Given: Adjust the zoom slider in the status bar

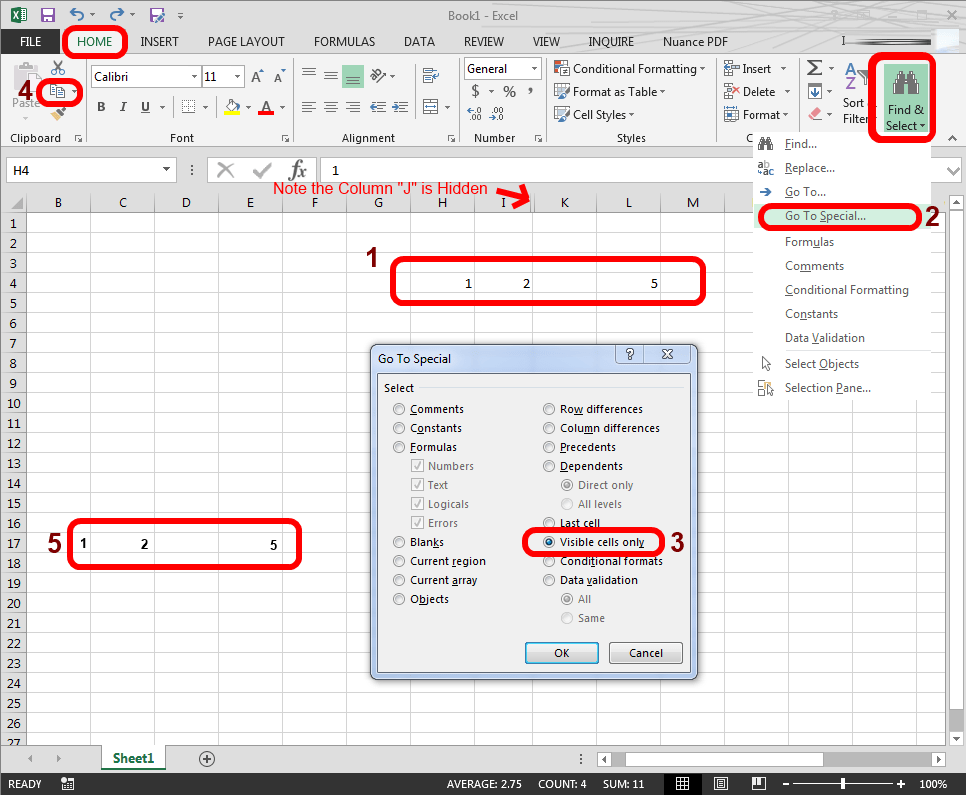Looking at the screenshot, I should (x=844, y=784).
